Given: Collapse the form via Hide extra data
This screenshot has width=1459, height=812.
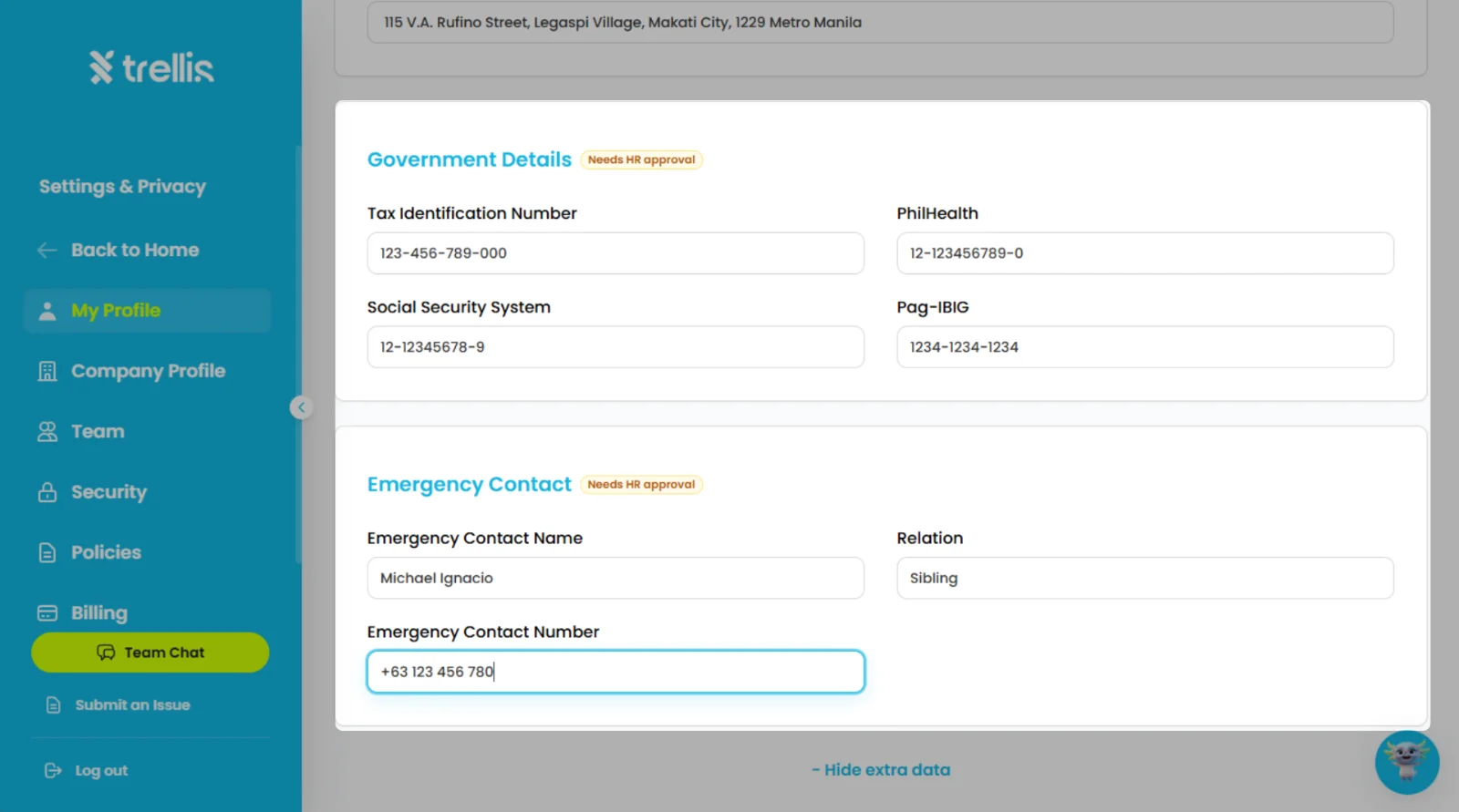Looking at the screenshot, I should (881, 770).
